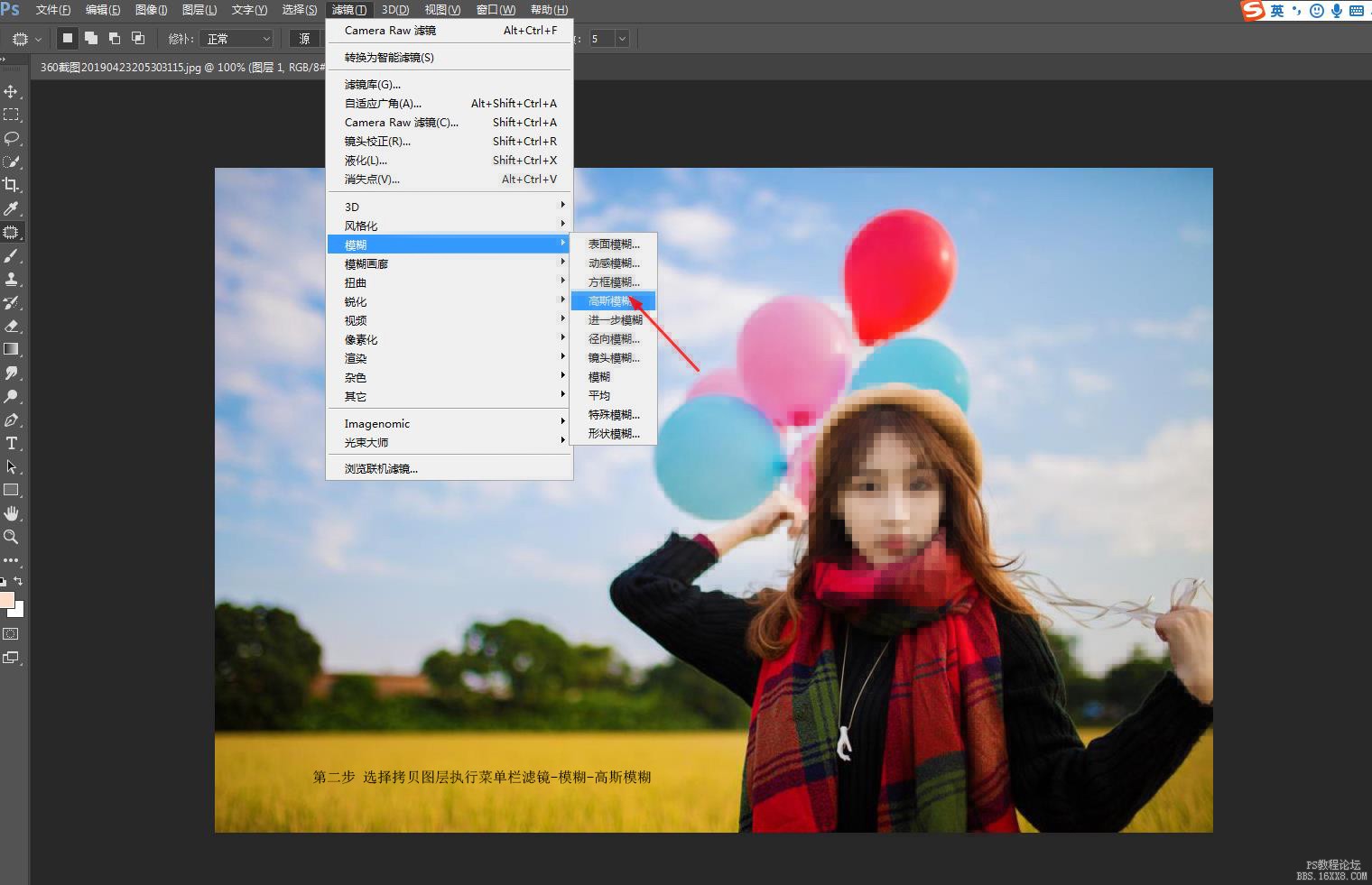Screen dimensions: 1372x885
Task: Select the Brush tool
Action: (x=11, y=255)
